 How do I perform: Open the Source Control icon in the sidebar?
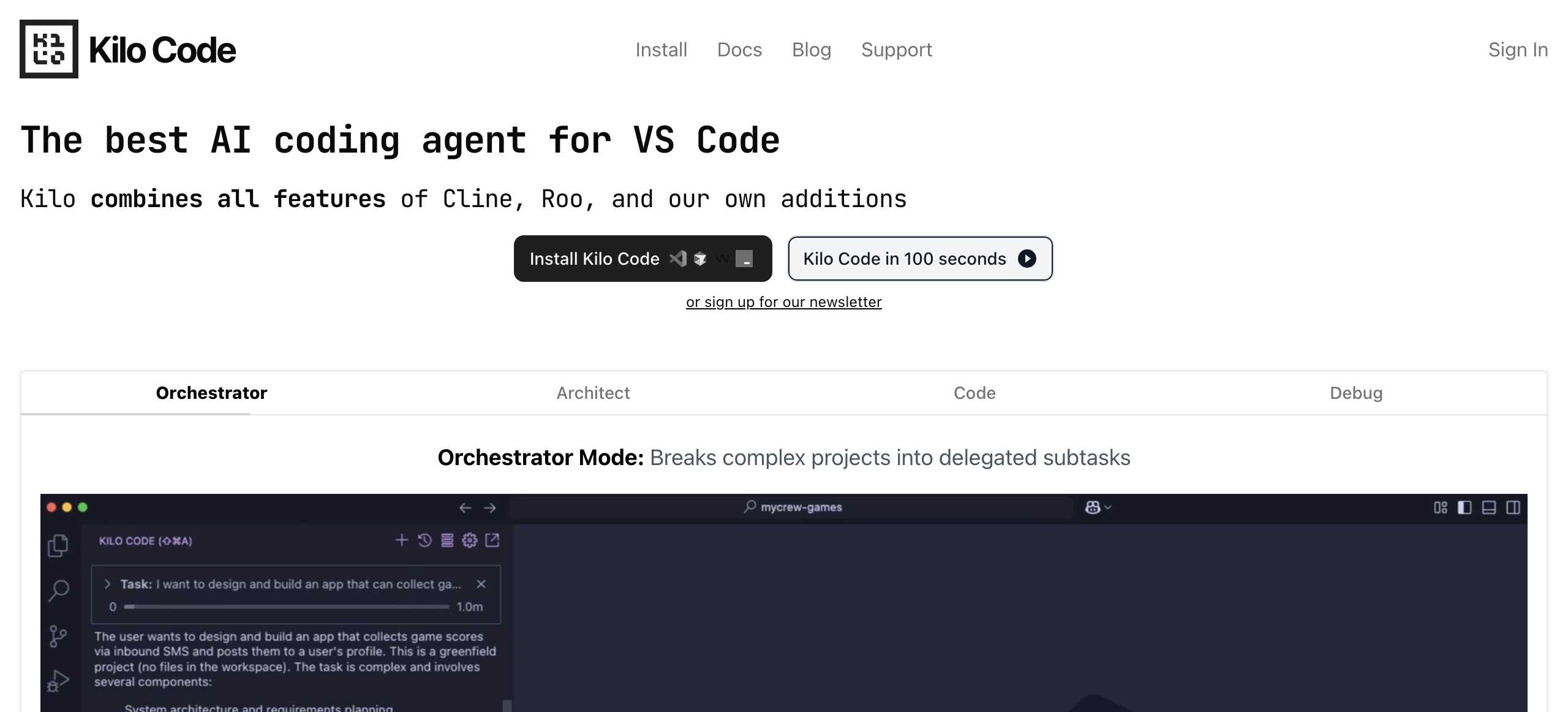tap(58, 636)
